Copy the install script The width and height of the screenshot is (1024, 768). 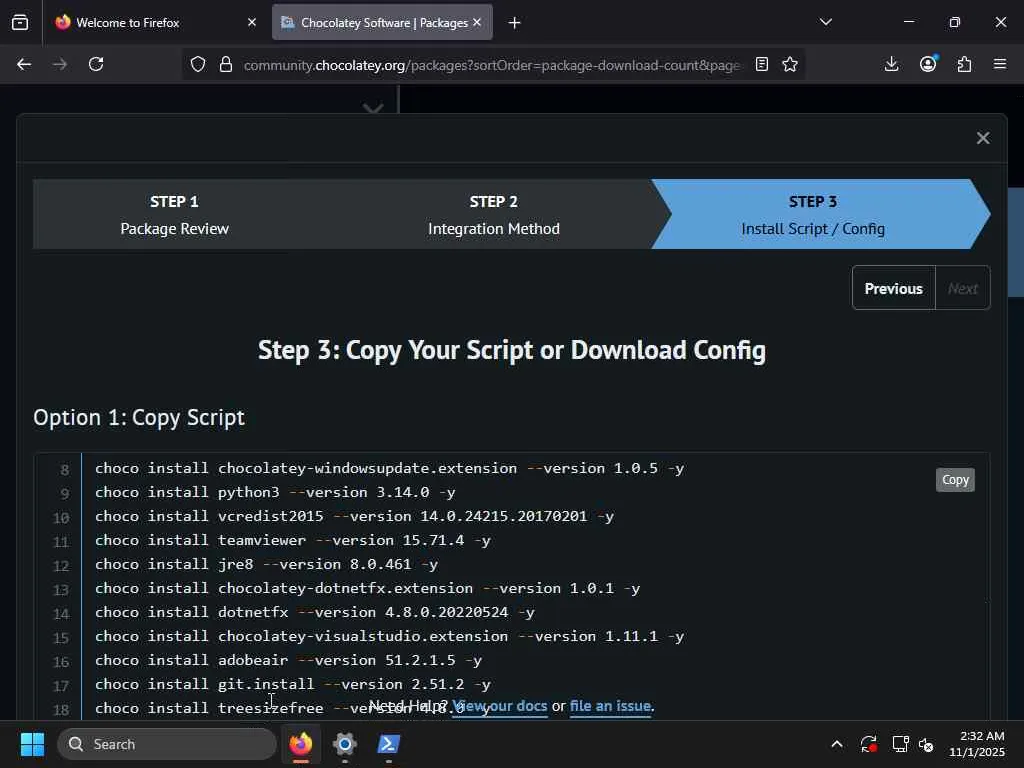click(955, 480)
